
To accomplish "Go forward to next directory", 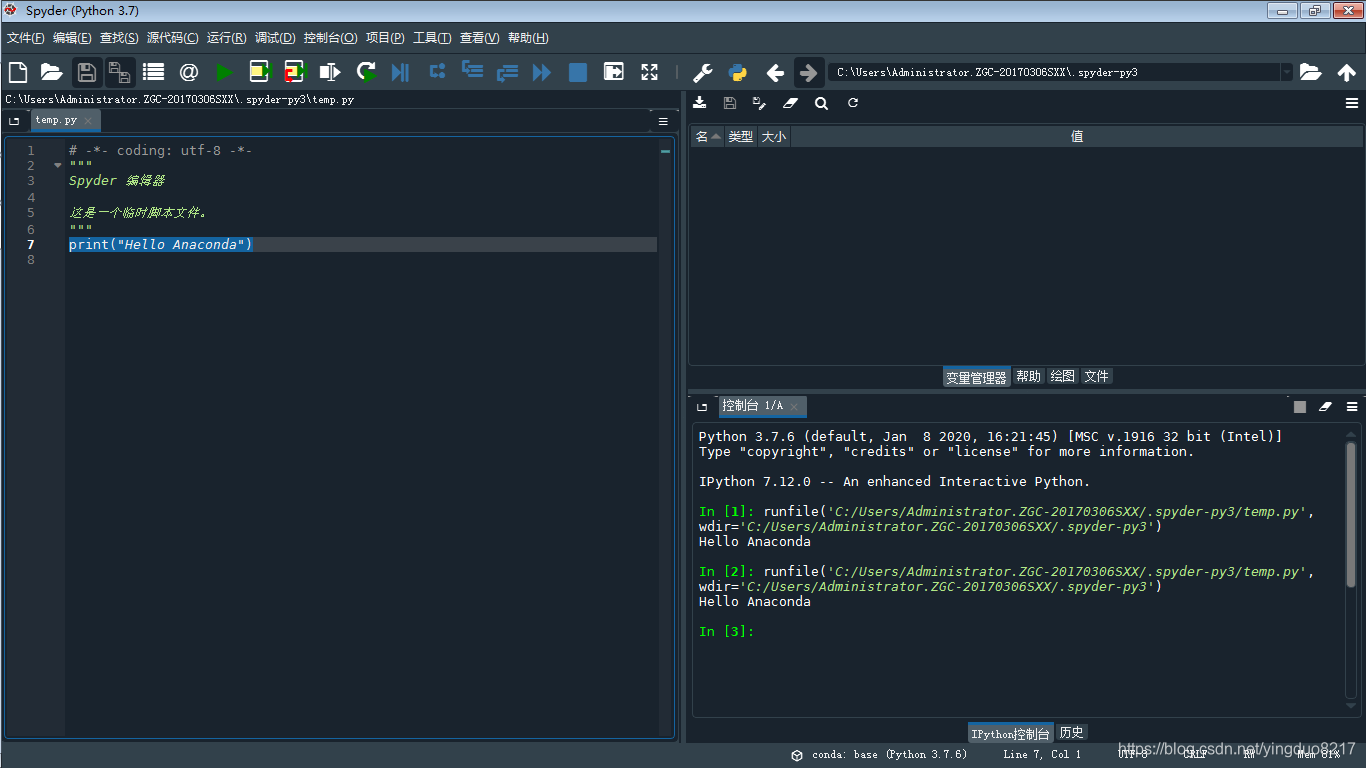I will tap(809, 72).
